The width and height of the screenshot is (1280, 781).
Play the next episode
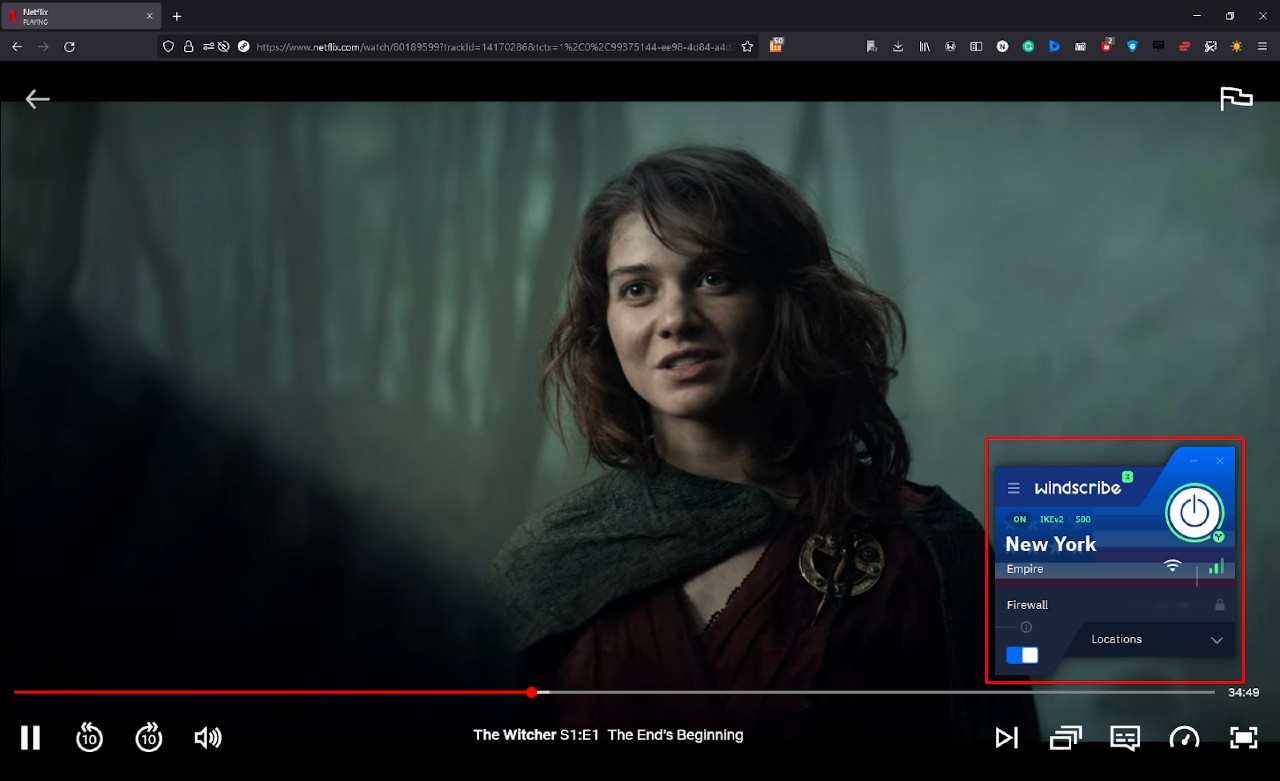1006,738
